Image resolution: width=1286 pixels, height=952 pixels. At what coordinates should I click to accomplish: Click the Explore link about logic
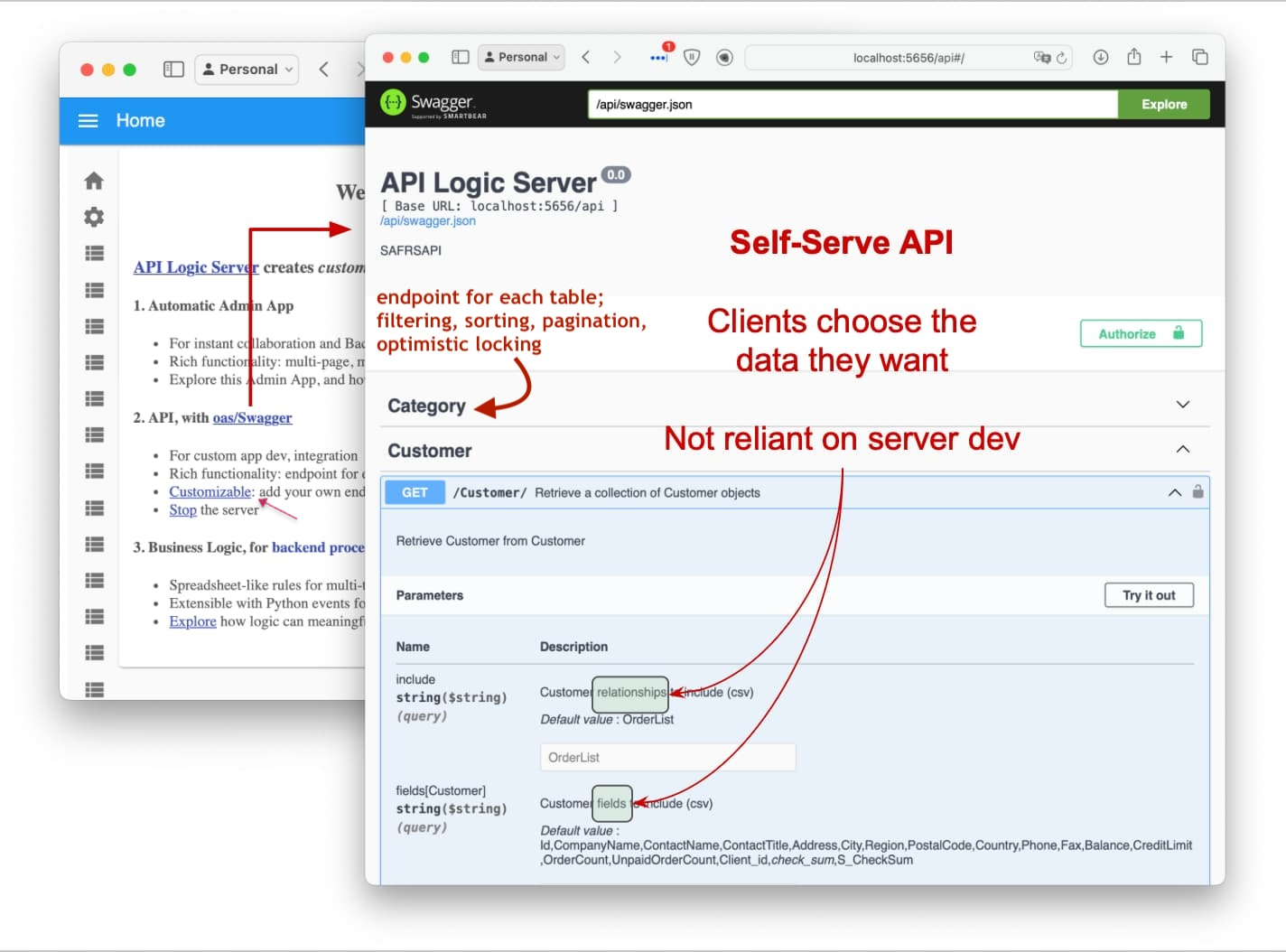(192, 621)
